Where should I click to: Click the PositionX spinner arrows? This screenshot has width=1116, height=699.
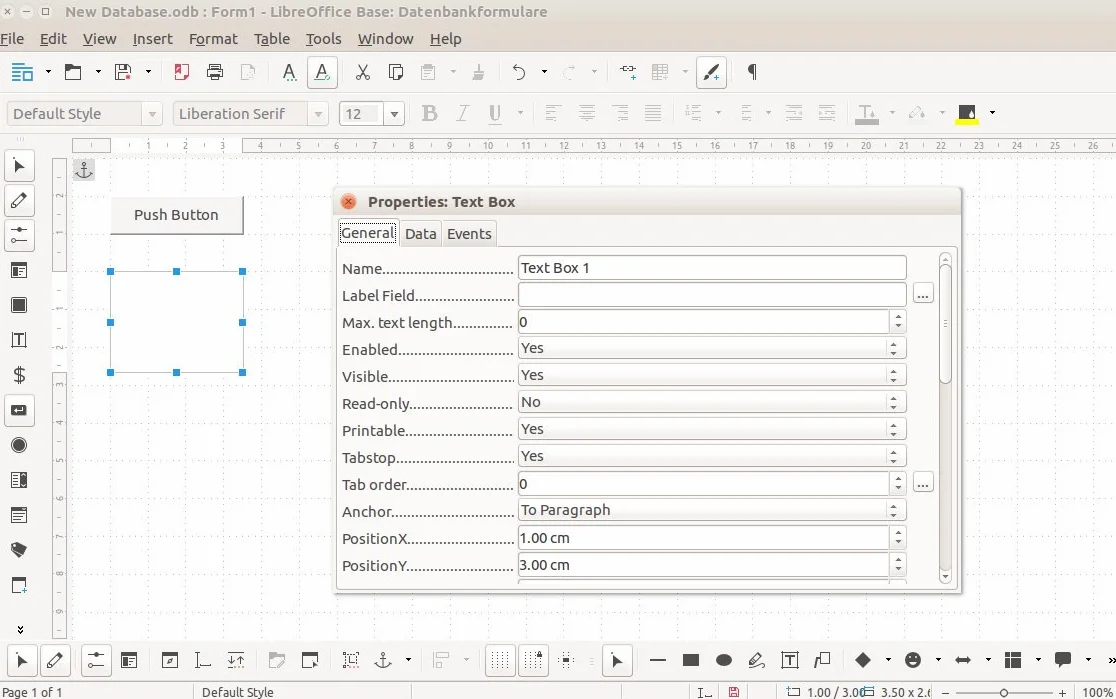click(898, 537)
